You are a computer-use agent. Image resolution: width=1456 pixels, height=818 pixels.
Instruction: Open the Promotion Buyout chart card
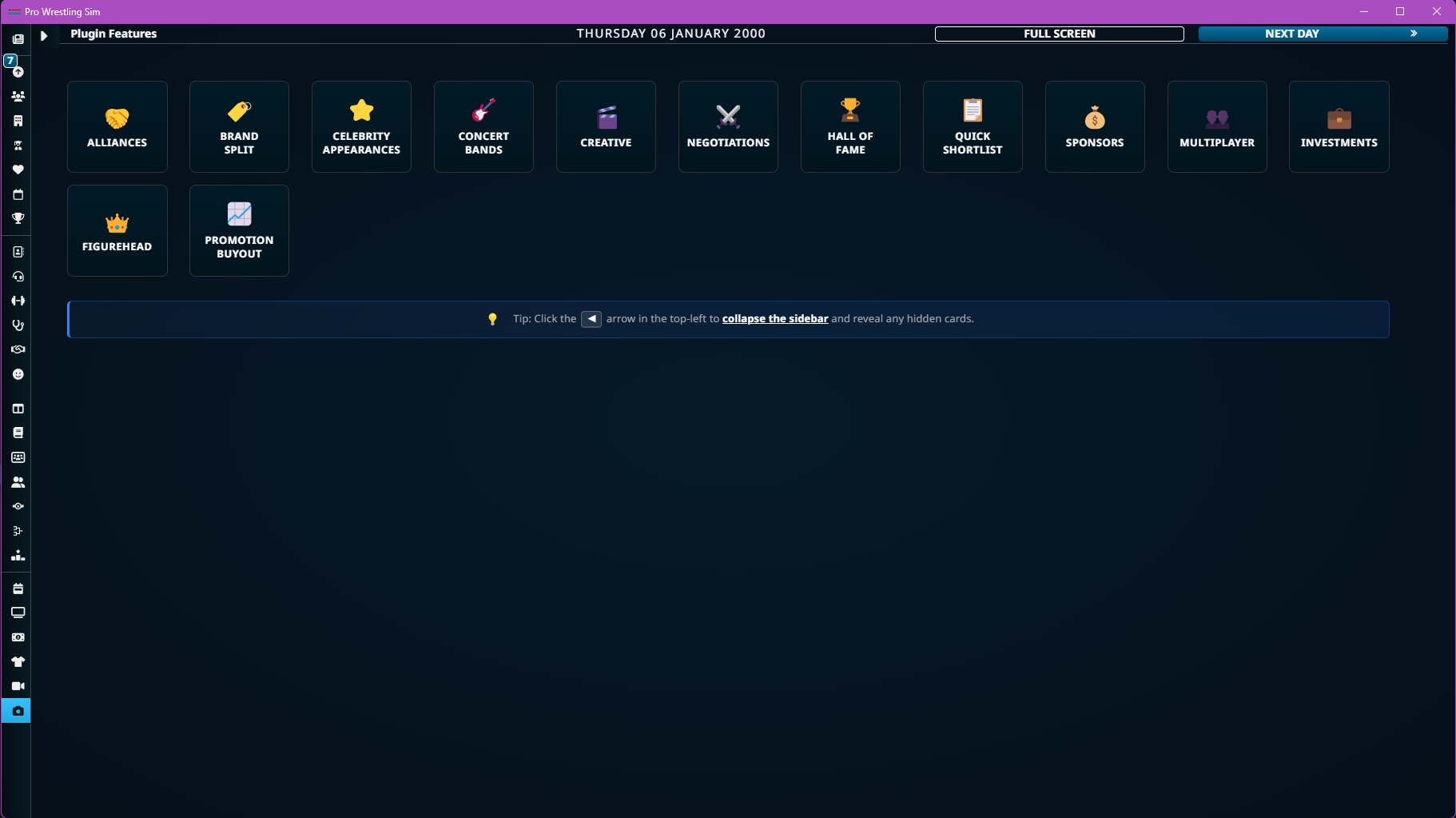(x=239, y=230)
